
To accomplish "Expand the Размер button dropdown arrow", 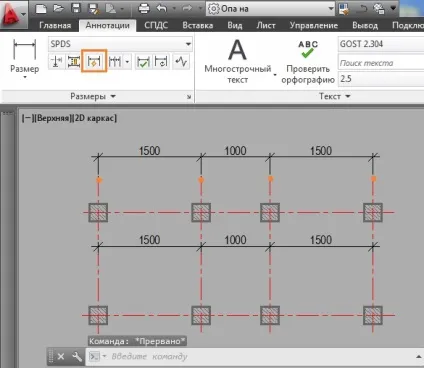I will click(25, 78).
